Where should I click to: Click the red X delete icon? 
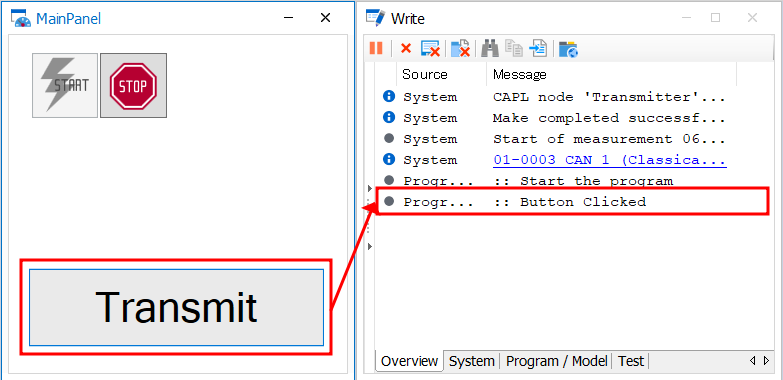pos(406,48)
